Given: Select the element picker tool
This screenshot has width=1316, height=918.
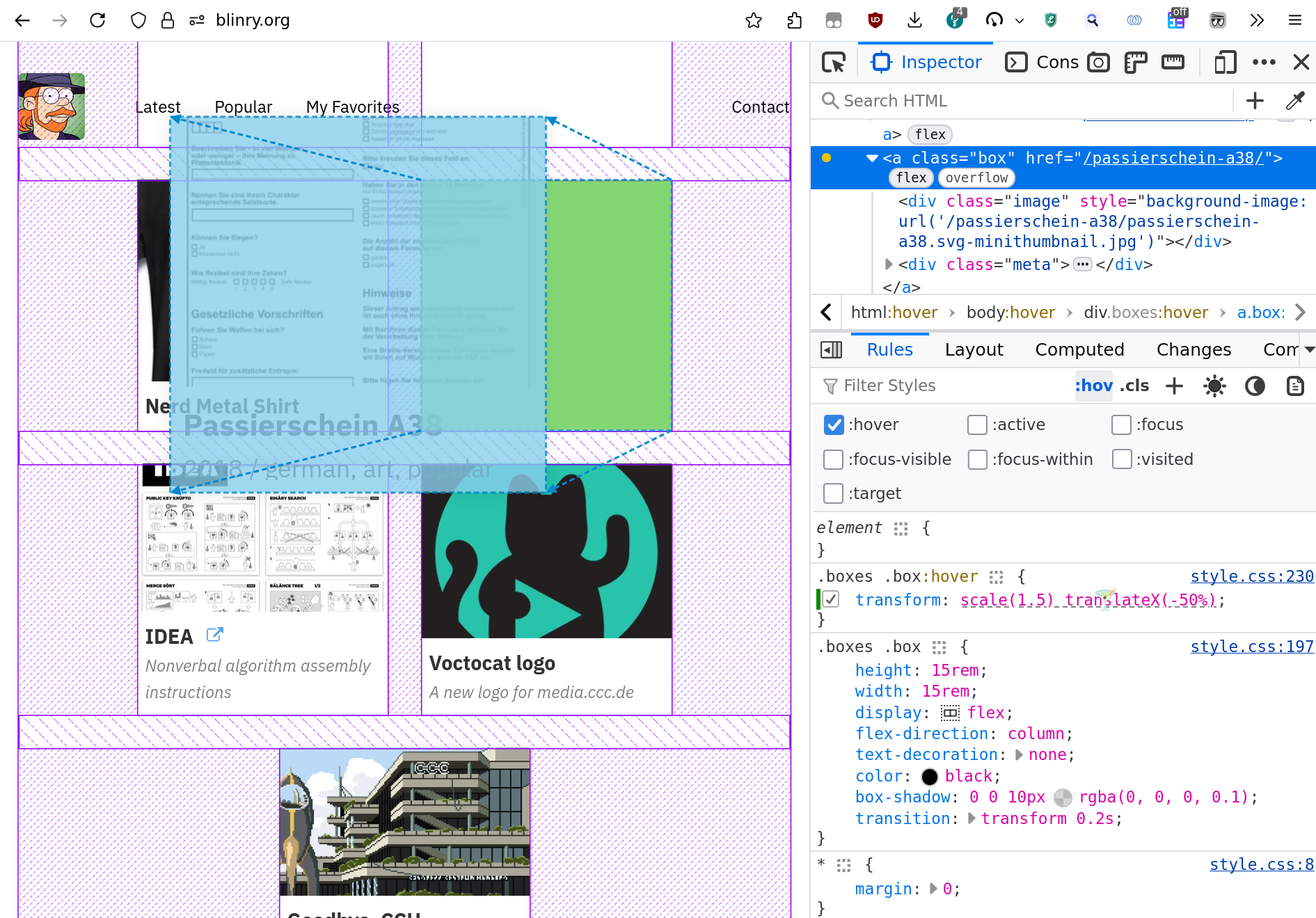Looking at the screenshot, I should (x=833, y=62).
